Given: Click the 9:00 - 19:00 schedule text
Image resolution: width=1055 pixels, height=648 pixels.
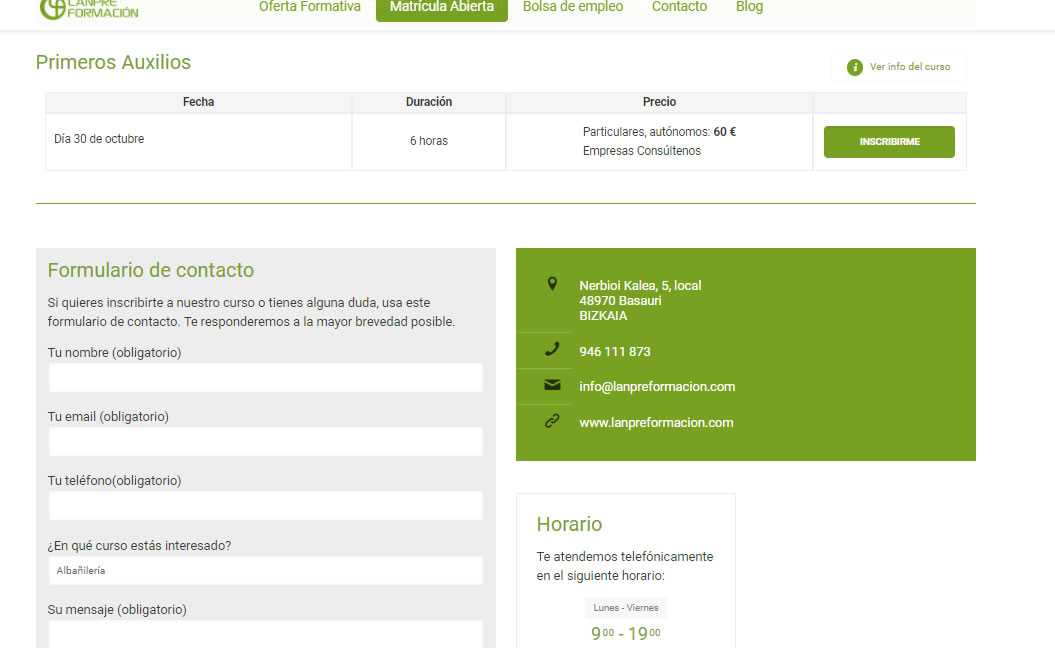Looking at the screenshot, I should (626, 633).
